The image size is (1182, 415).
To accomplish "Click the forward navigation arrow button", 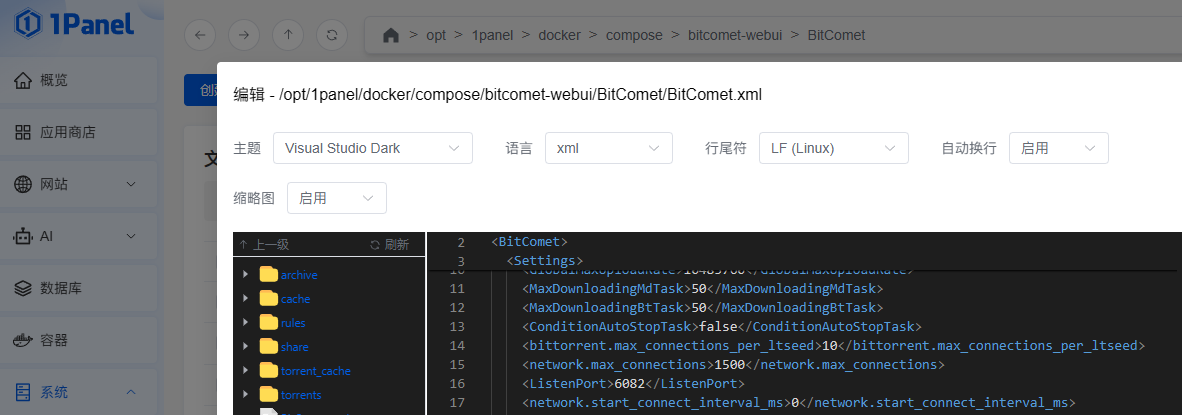I will point(243,35).
